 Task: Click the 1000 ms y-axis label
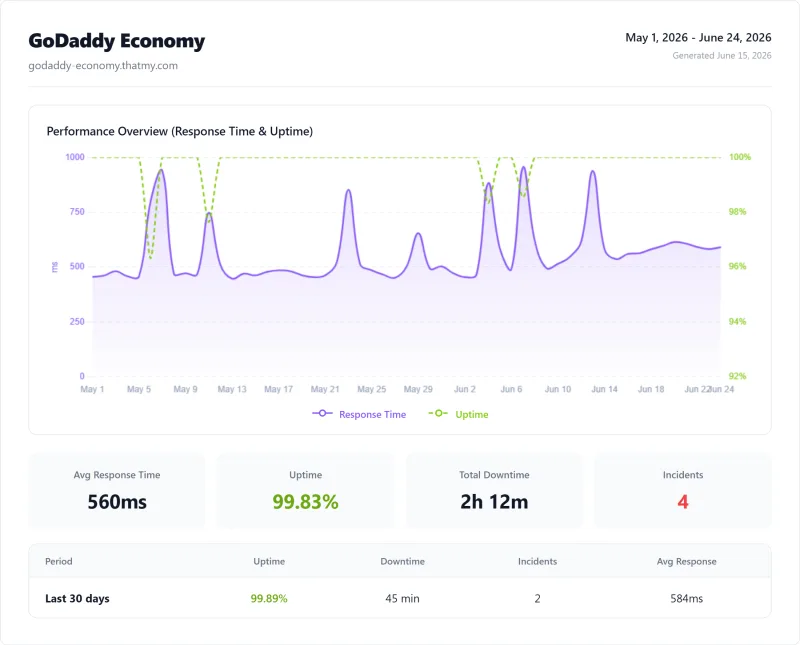(75, 157)
